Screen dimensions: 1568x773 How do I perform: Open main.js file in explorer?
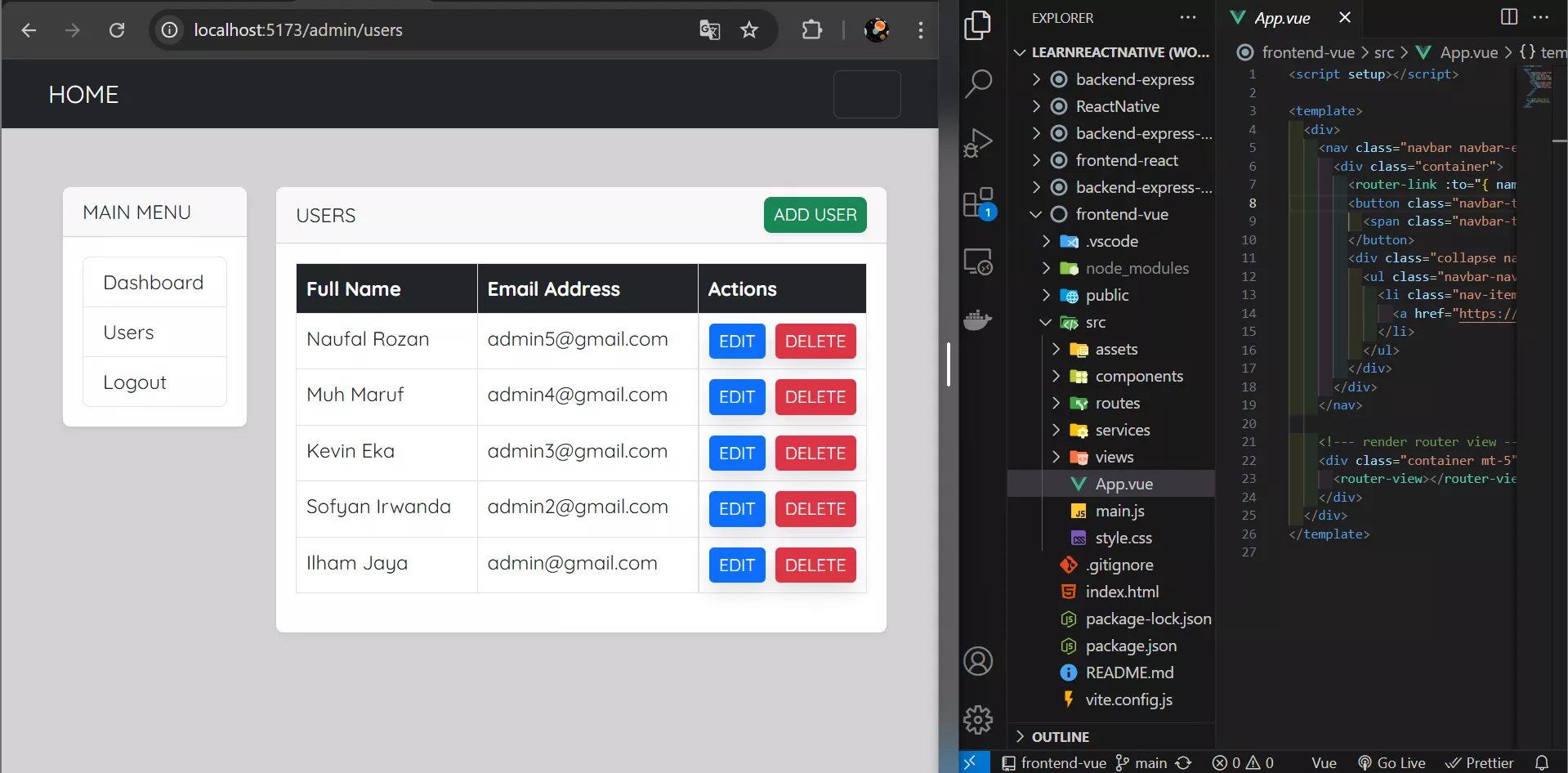1111,511
